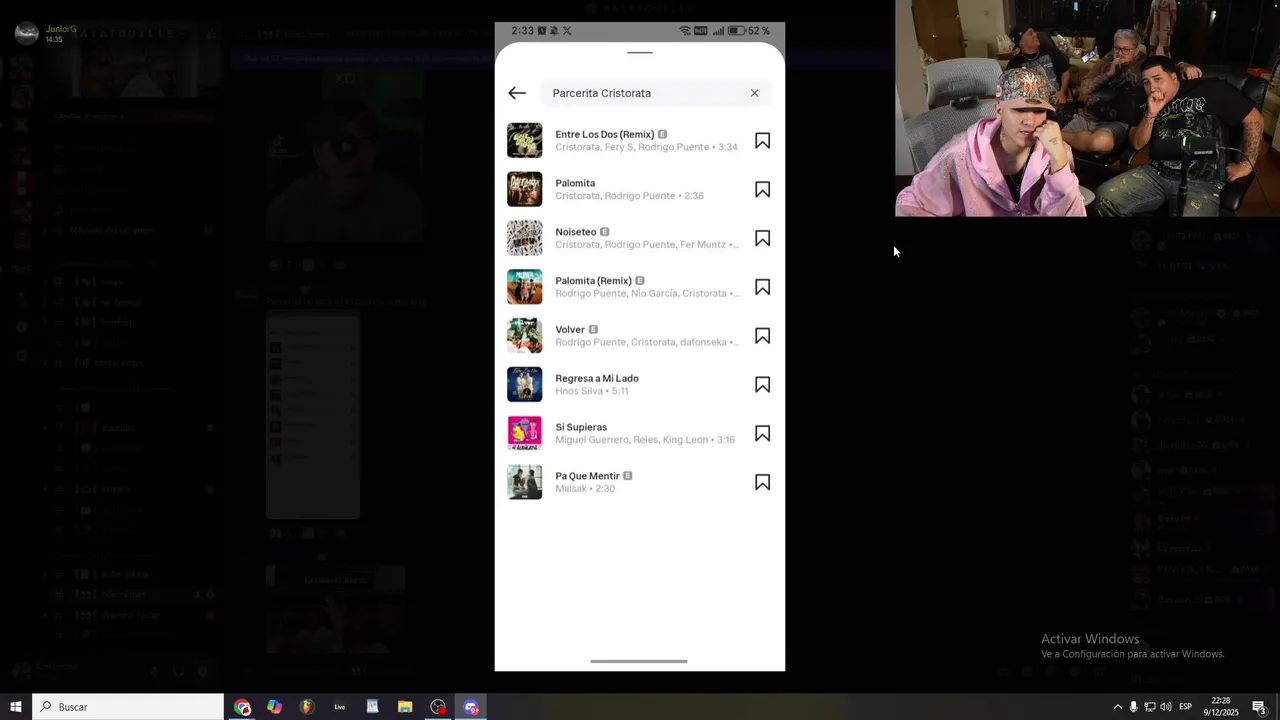Screen dimensions: 1280x720
Task: Open the clock showing 22:28
Action: 1221,707
